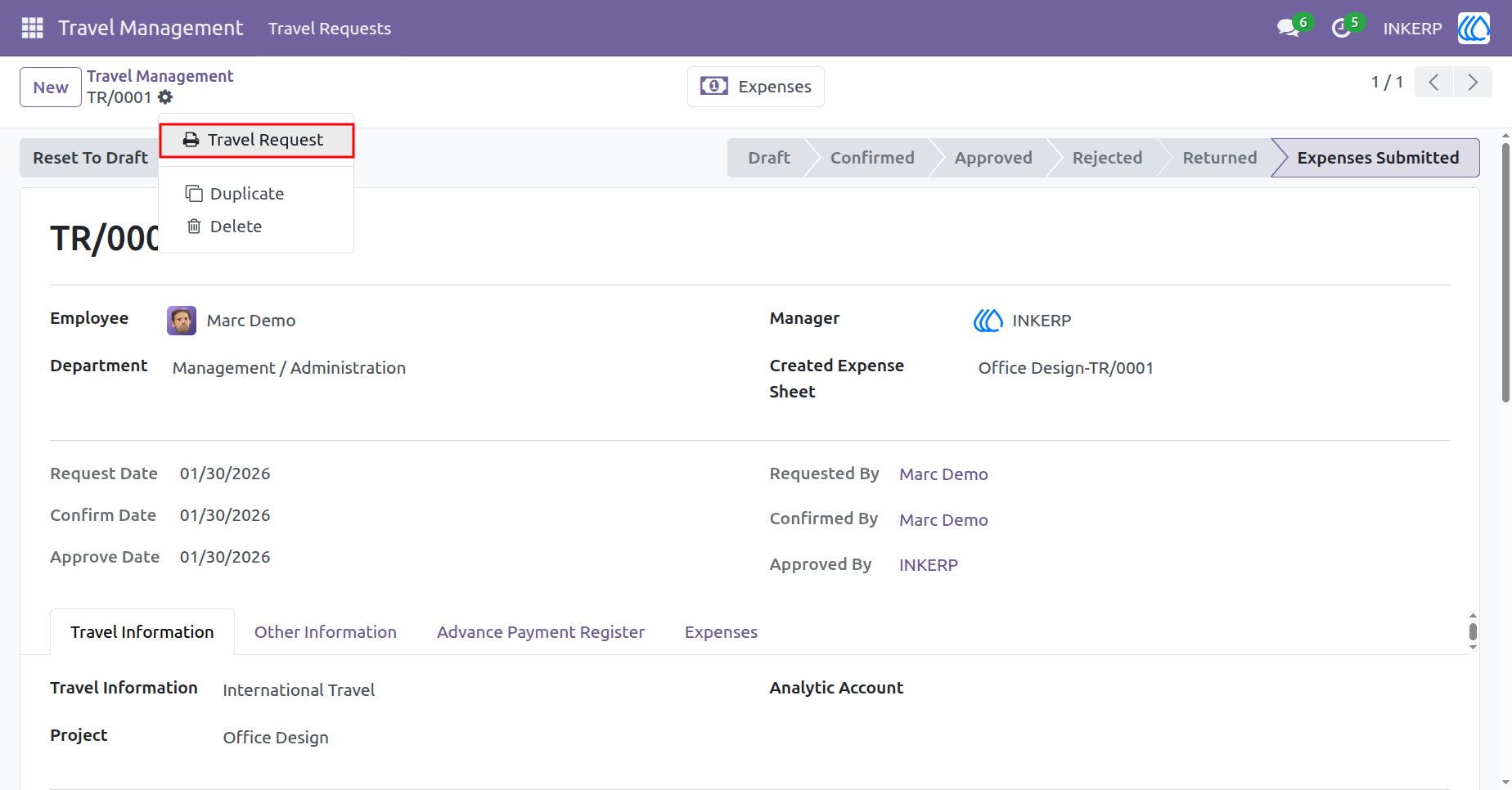1512x790 pixels.
Task: Open the Expenses smart button
Action: point(756,86)
